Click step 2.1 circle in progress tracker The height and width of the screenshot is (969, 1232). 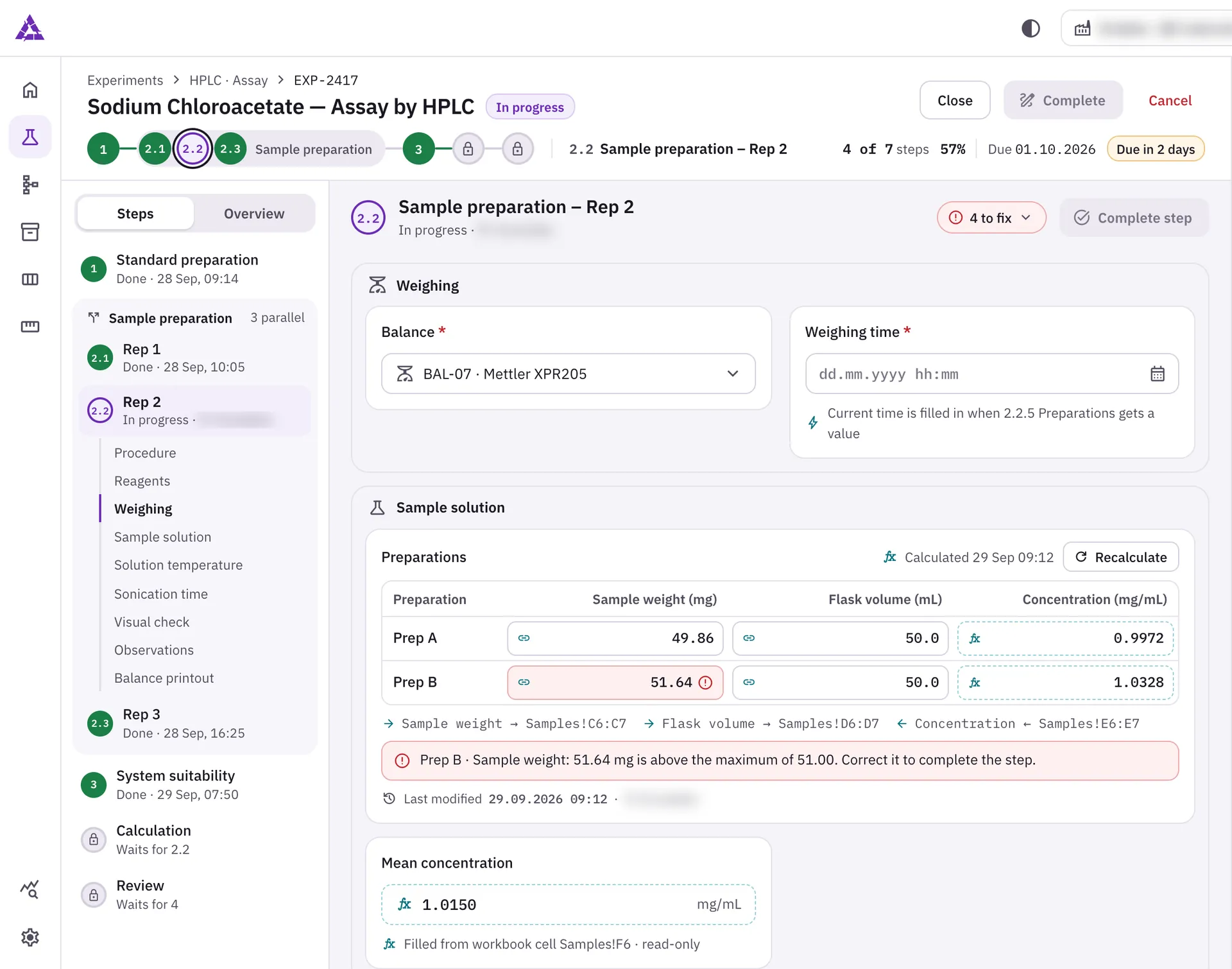pos(155,149)
